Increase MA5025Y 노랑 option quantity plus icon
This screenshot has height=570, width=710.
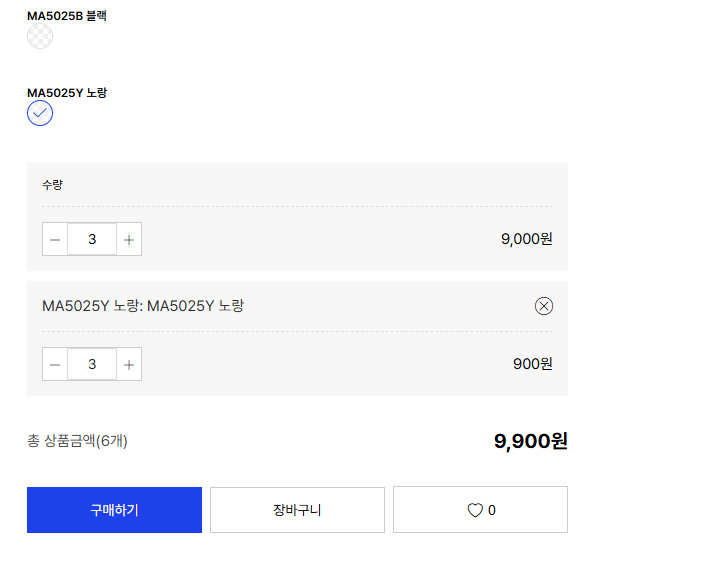point(129,364)
